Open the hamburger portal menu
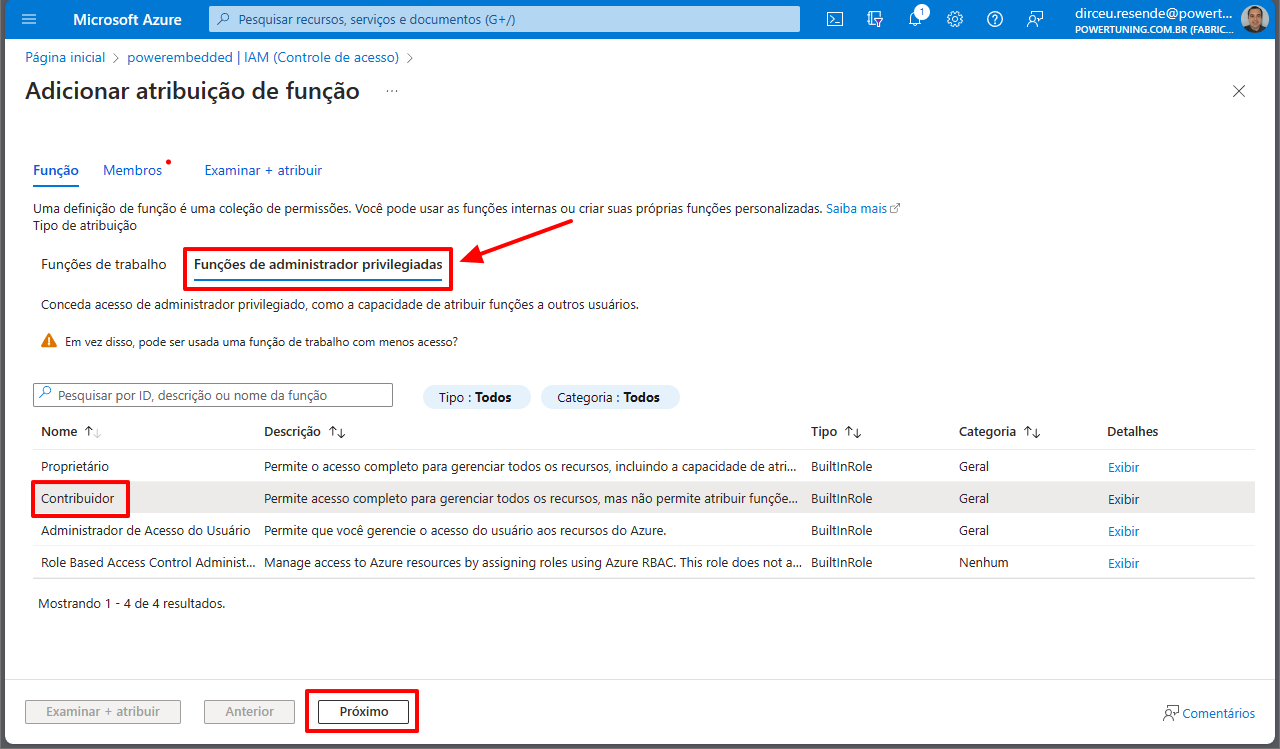Image resolution: width=1280 pixels, height=749 pixels. tap(28, 19)
